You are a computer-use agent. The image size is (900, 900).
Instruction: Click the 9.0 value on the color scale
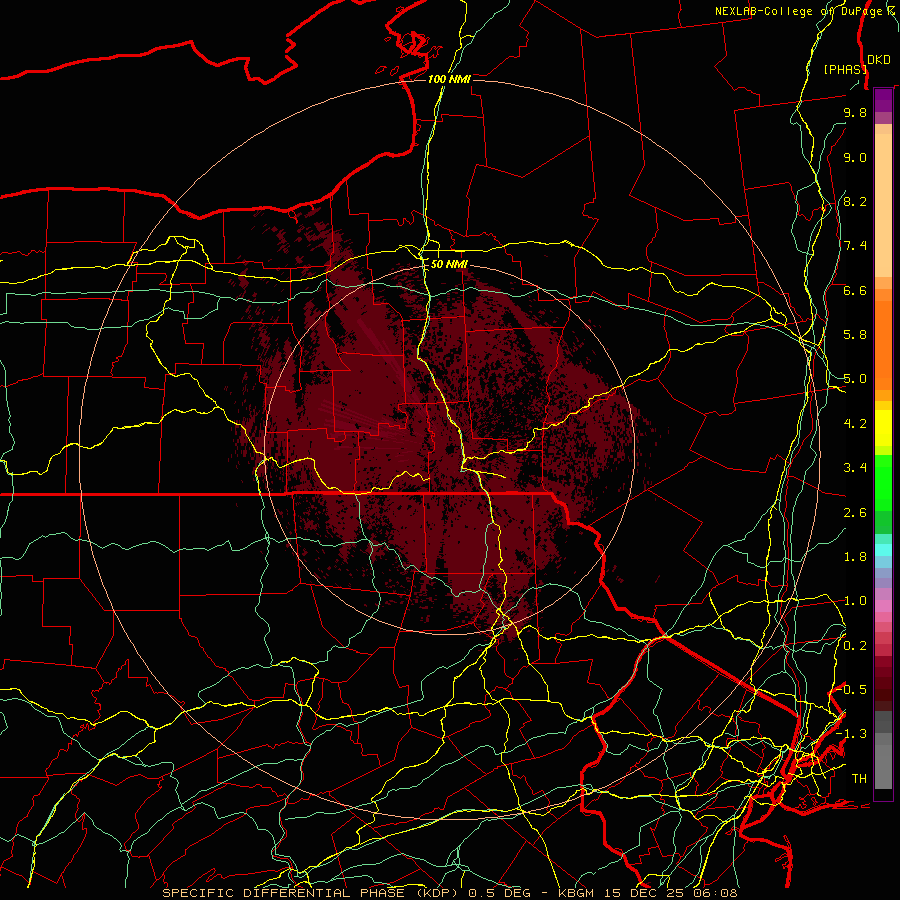855,157
